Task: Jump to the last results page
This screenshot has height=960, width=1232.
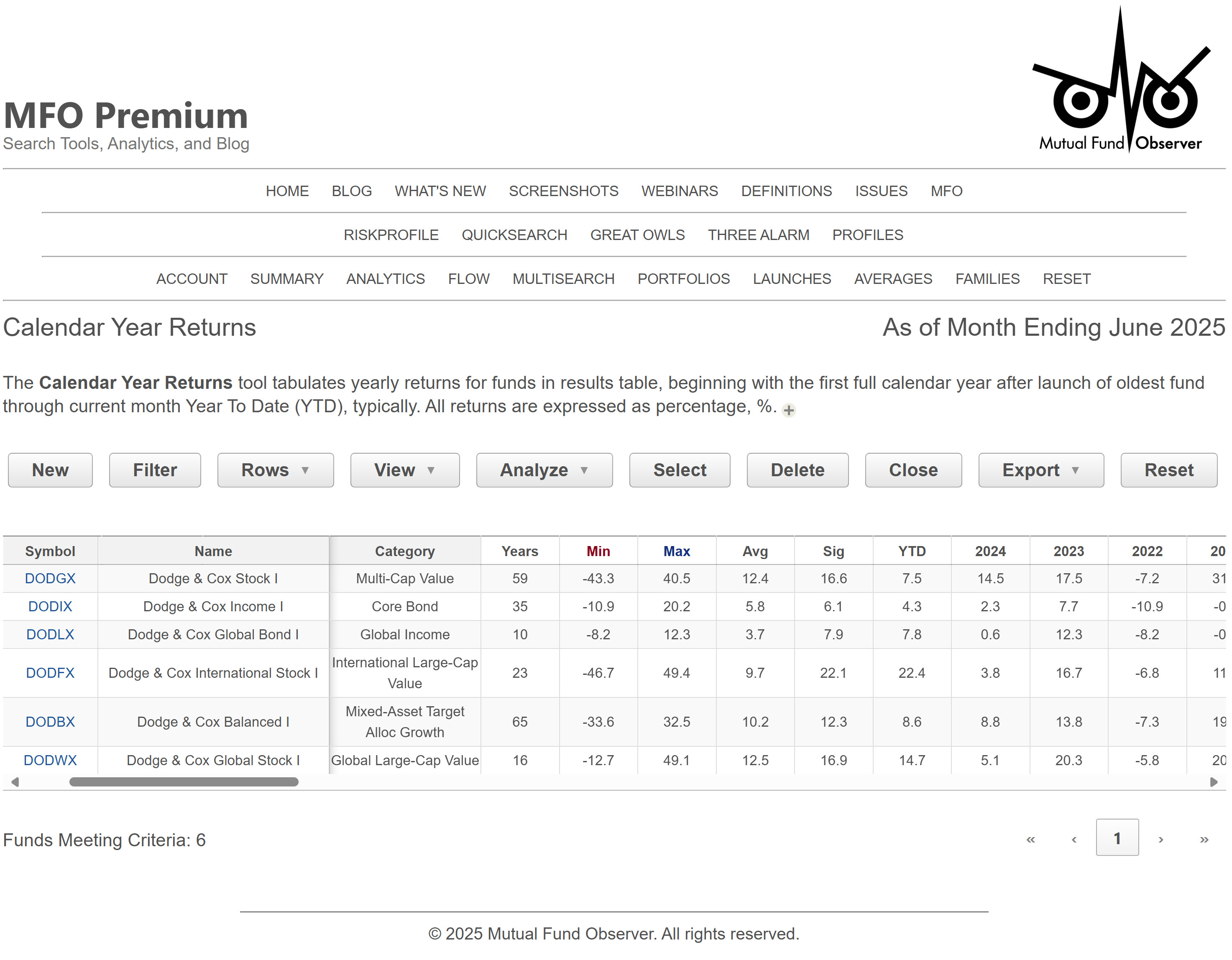Action: [1204, 839]
